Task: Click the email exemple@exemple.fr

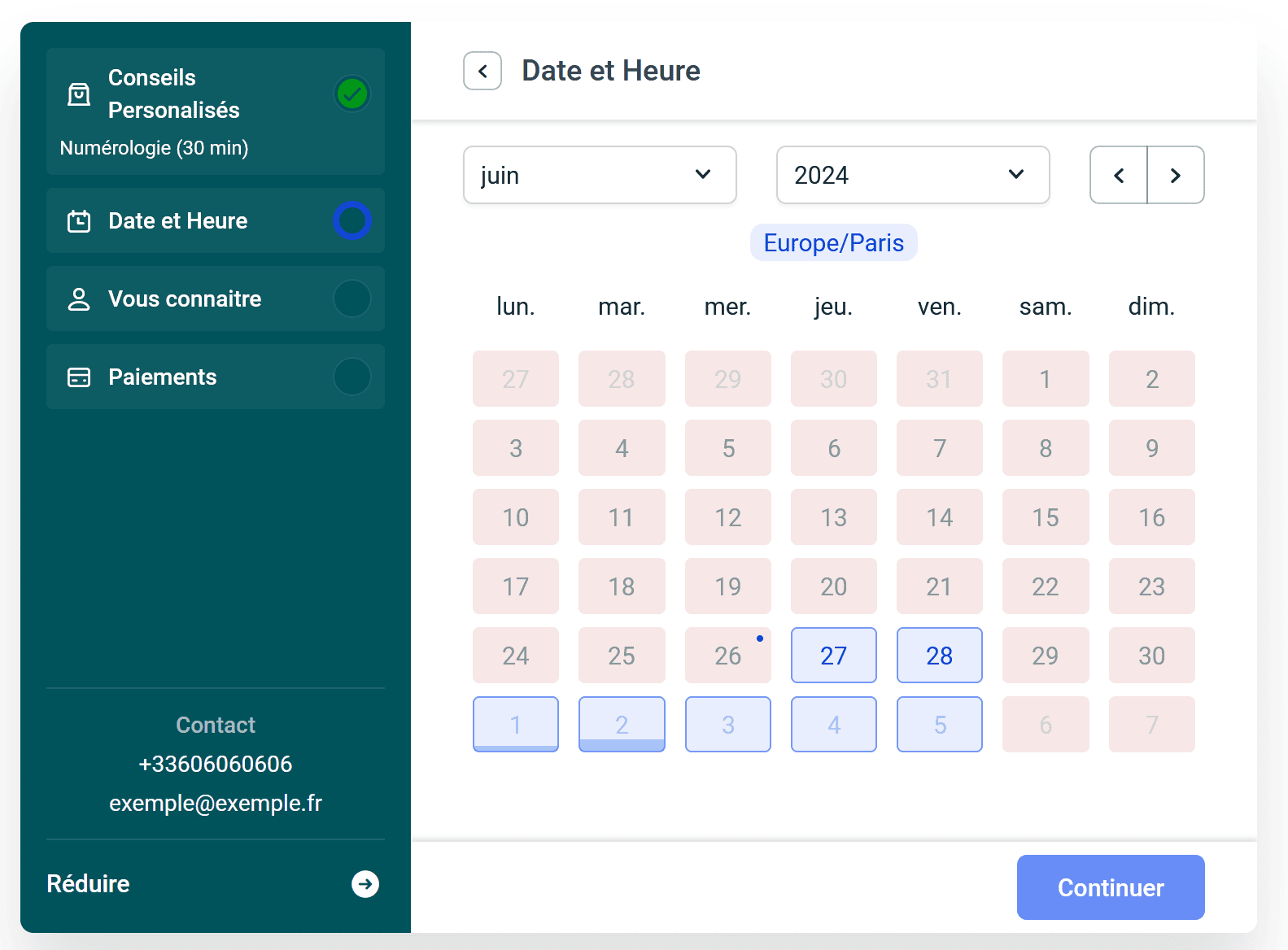Action: click(x=216, y=803)
